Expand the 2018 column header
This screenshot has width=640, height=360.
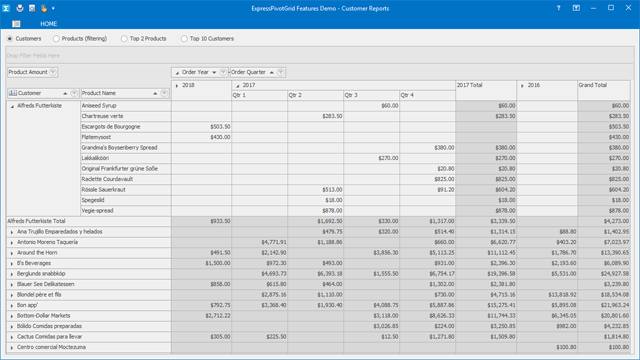pos(177,86)
